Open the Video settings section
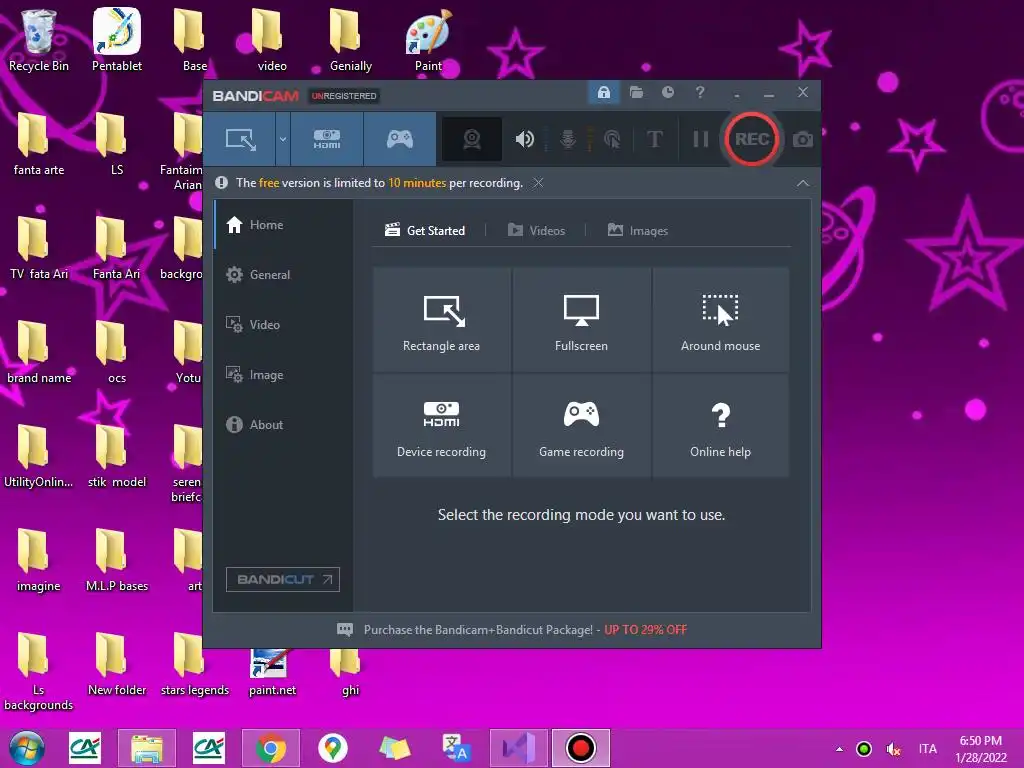The height and width of the screenshot is (768, 1024). (x=283, y=325)
